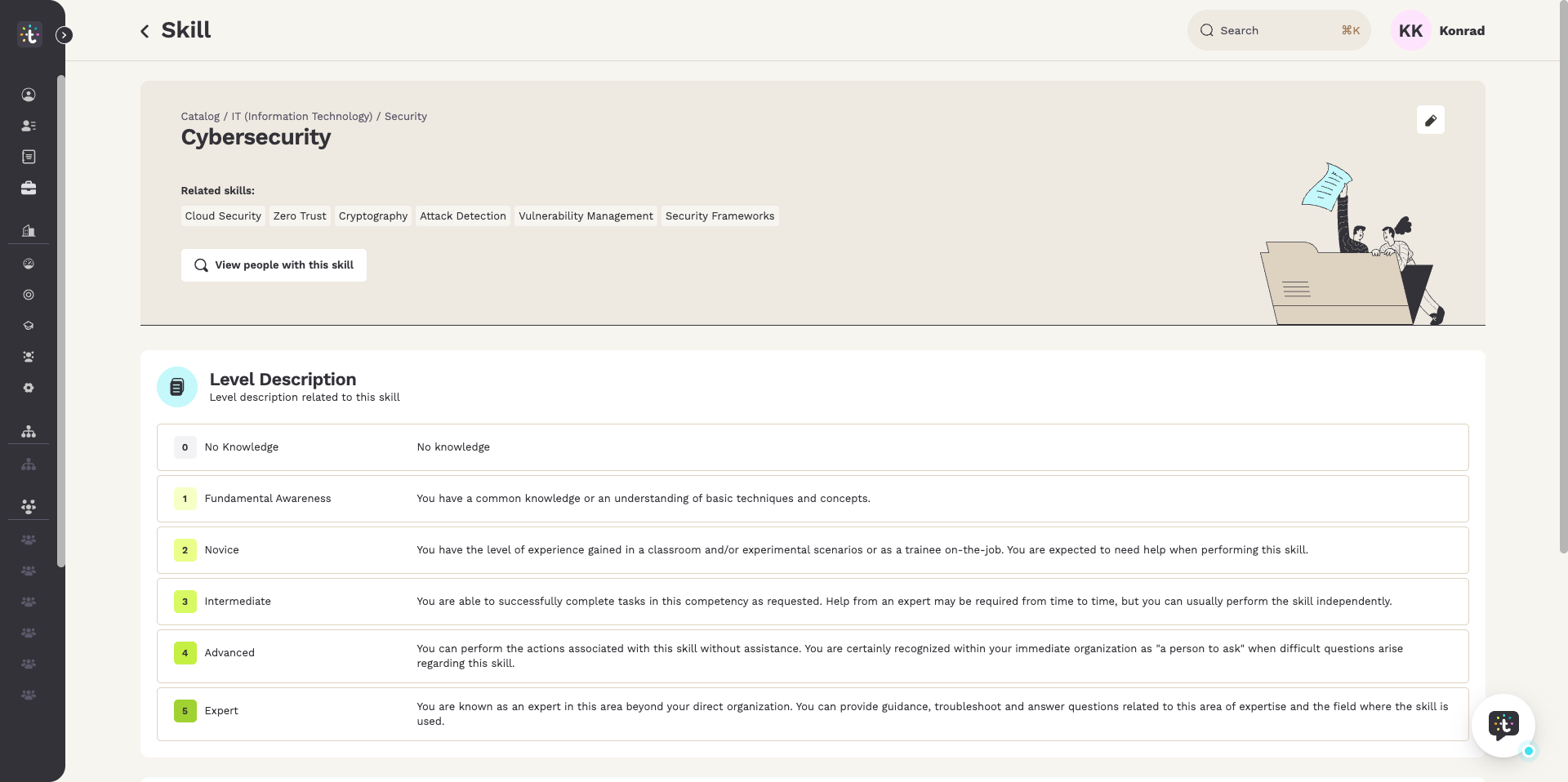Open the company building icon in sidebar
This screenshot has width=1568, height=782.
tap(29, 231)
